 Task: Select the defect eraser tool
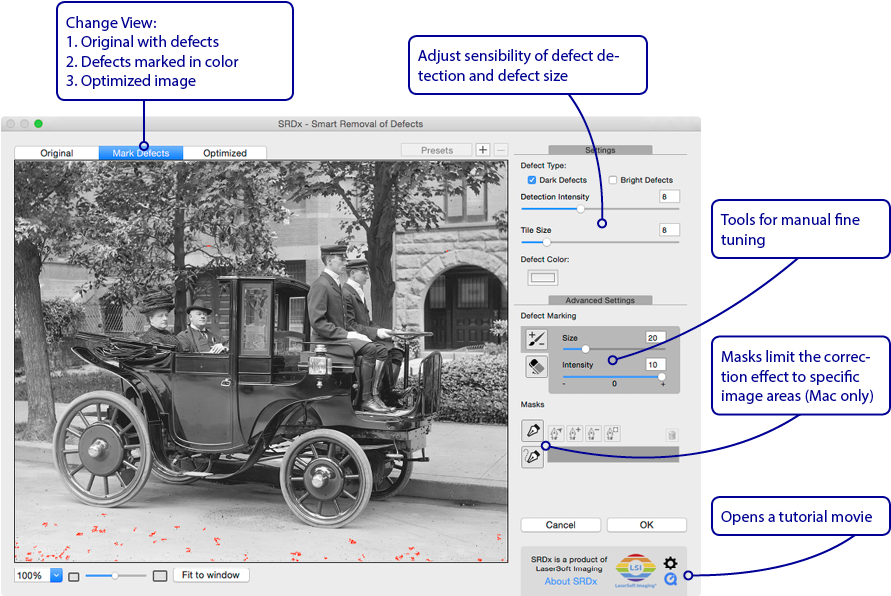536,367
